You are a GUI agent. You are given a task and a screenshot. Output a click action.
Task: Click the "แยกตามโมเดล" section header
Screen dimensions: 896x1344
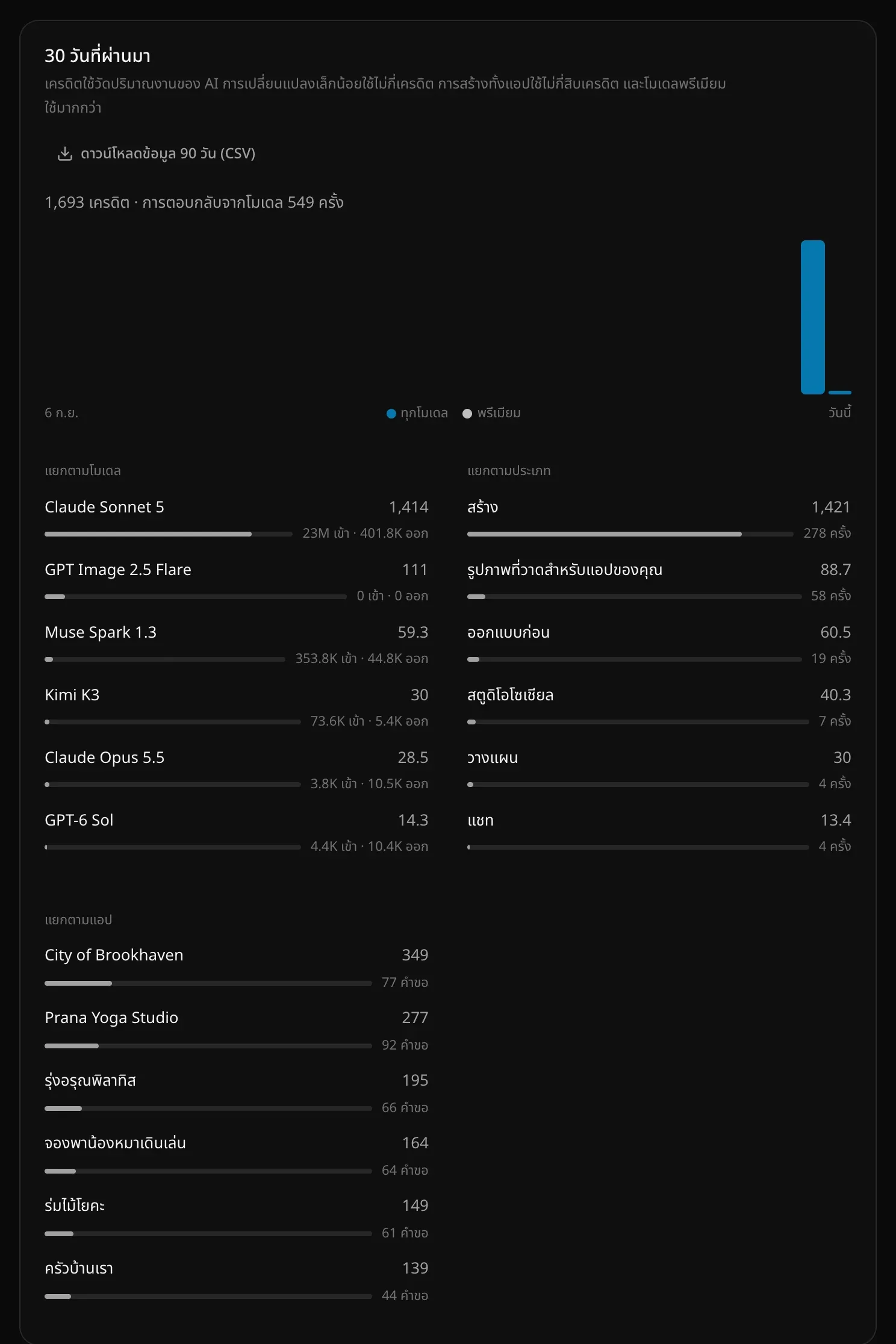(x=82, y=471)
